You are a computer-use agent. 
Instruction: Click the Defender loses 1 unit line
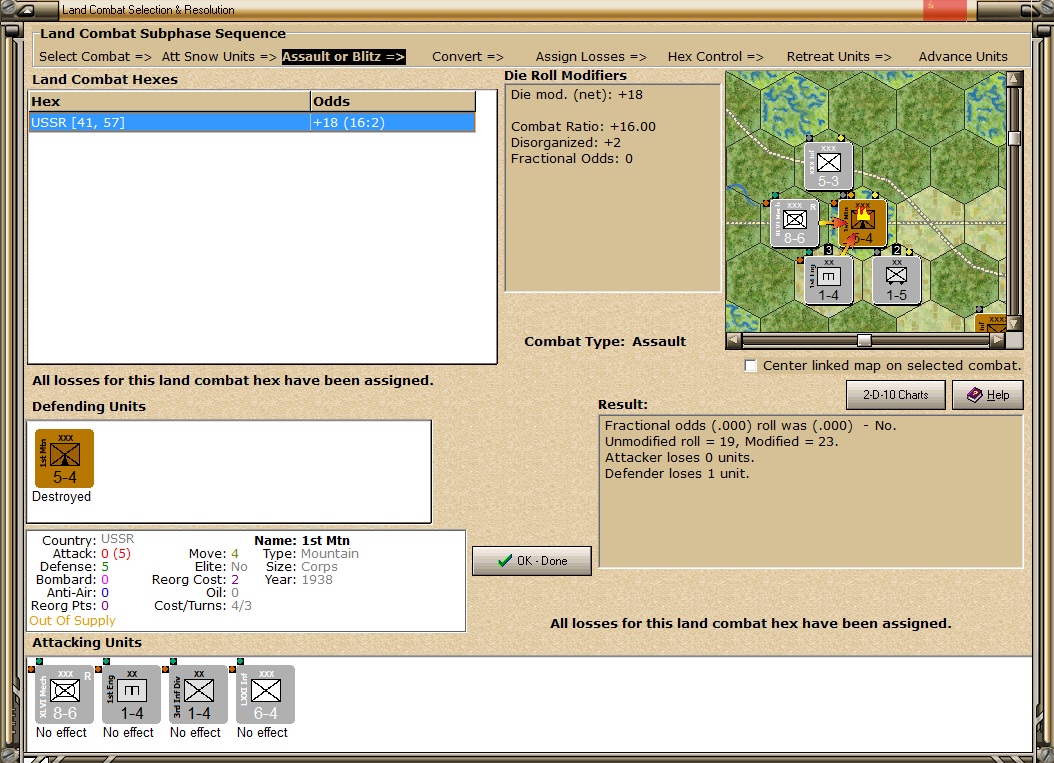tap(677, 474)
